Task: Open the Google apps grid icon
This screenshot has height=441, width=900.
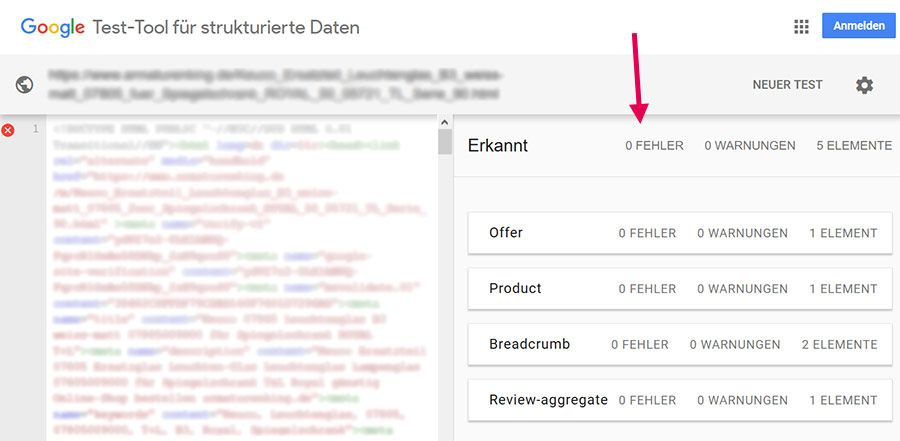Action: click(x=801, y=26)
